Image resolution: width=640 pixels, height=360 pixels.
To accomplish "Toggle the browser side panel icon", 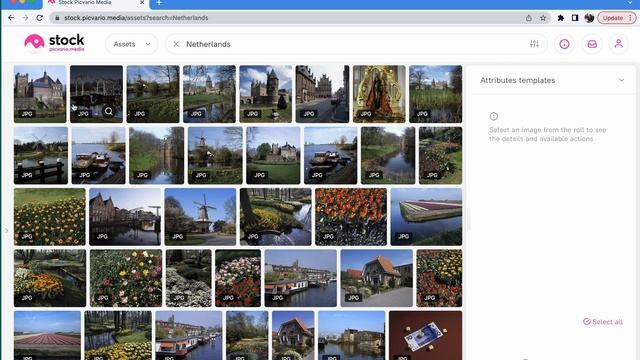I will (575, 18).
